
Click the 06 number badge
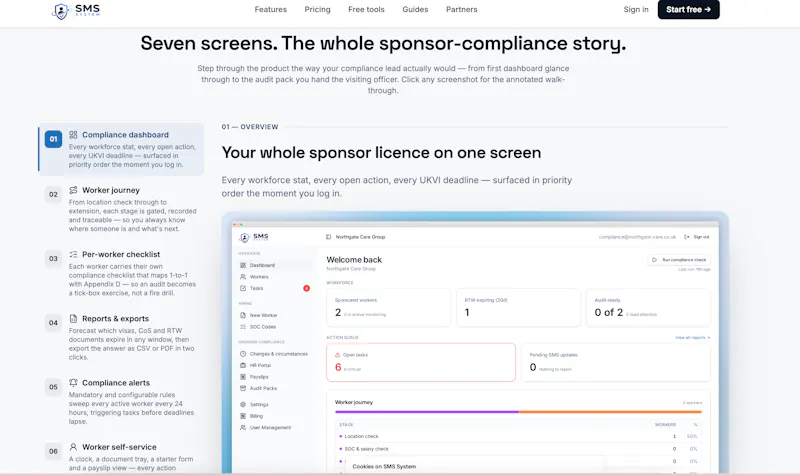click(53, 452)
